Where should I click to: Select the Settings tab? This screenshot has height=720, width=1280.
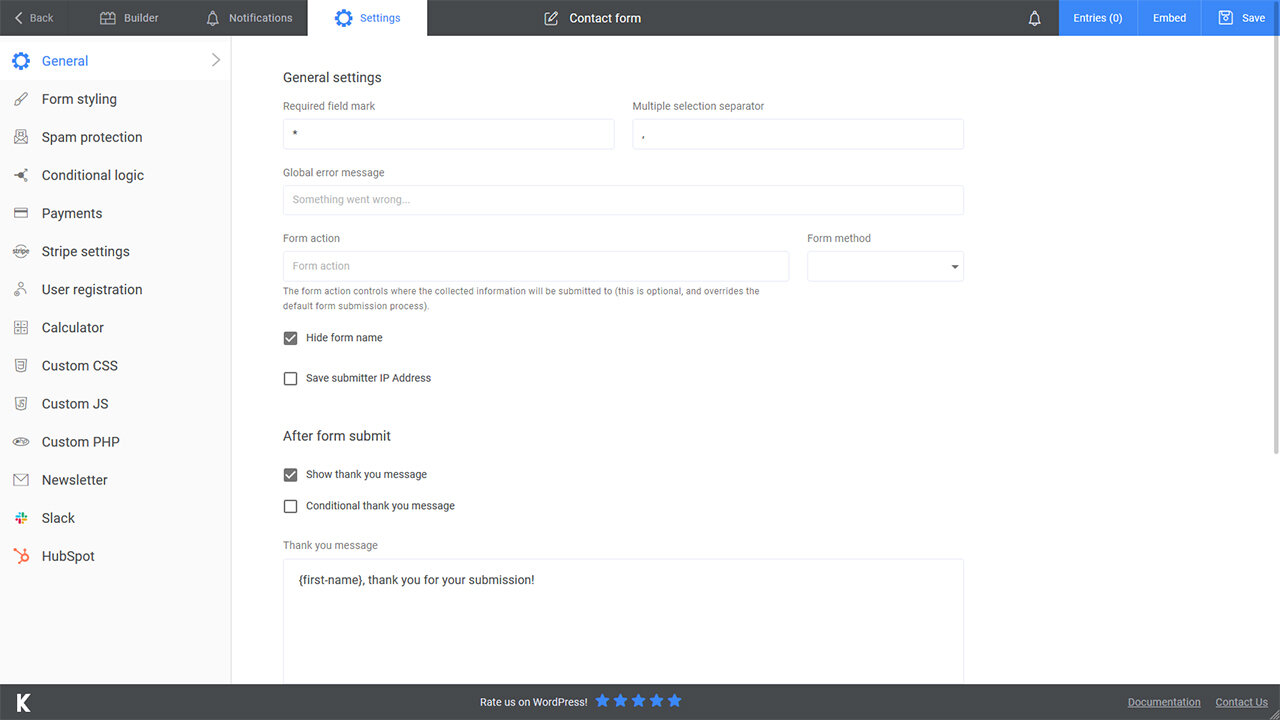point(367,18)
